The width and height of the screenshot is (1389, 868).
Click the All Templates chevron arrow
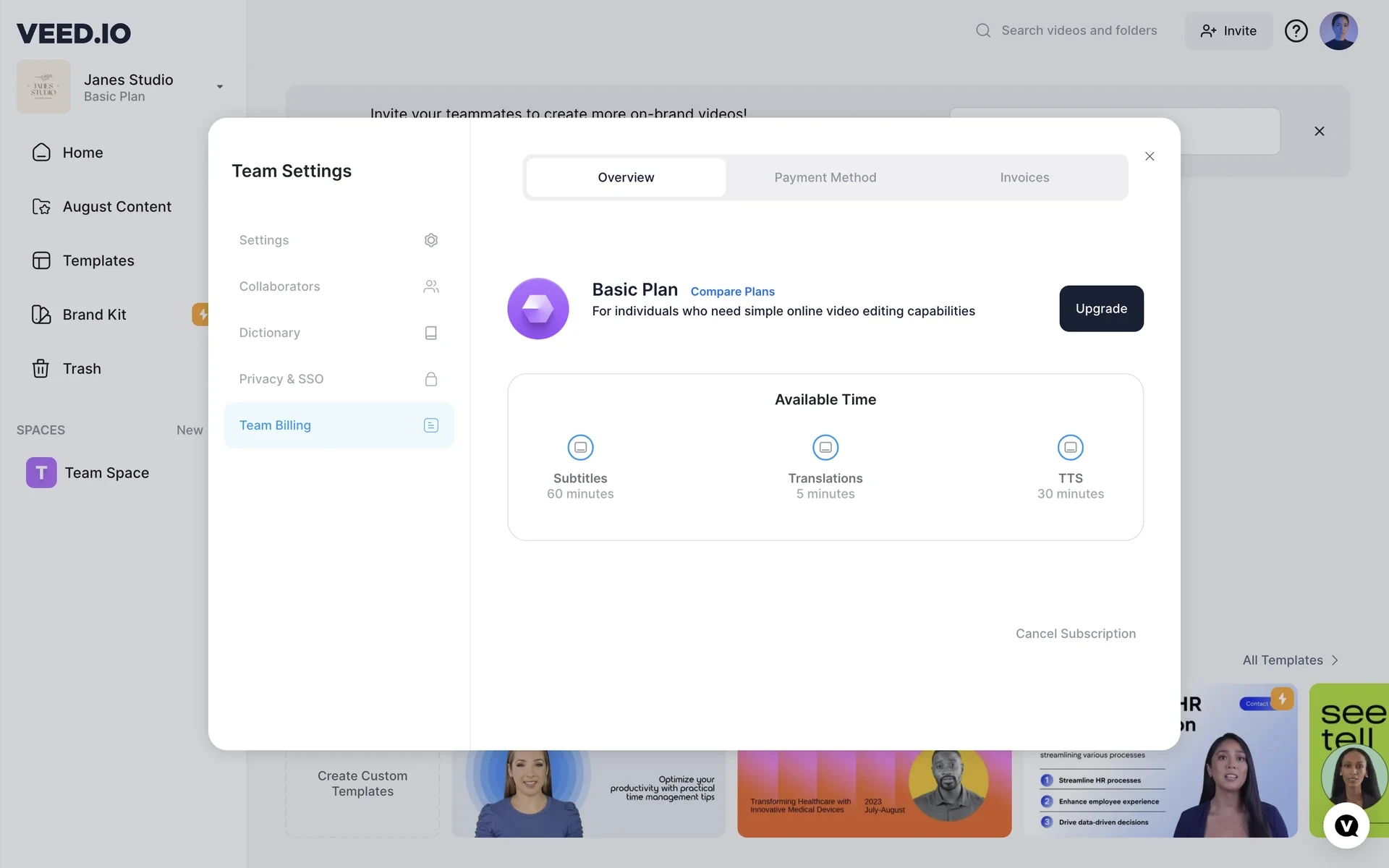tap(1335, 660)
